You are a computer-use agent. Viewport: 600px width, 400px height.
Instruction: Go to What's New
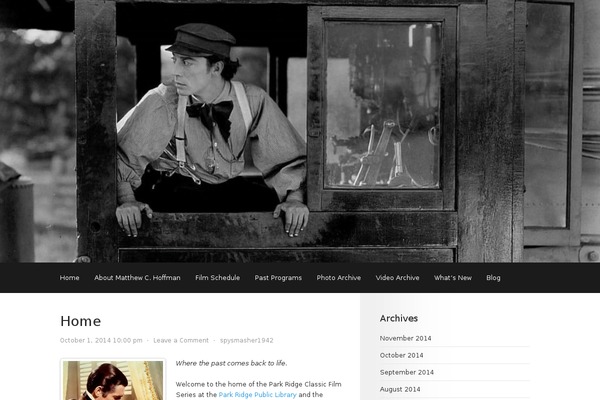pyautogui.click(x=453, y=278)
